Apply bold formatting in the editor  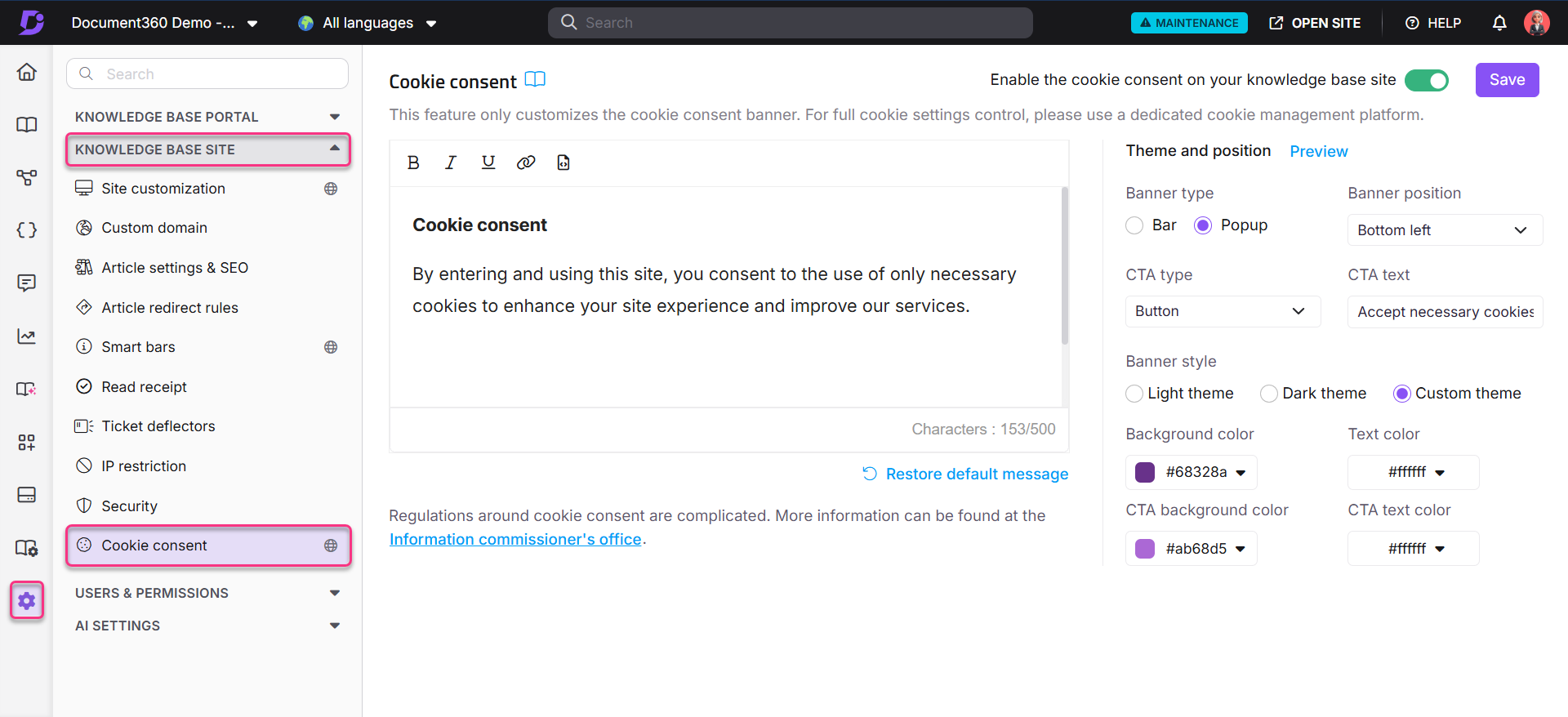pos(413,162)
